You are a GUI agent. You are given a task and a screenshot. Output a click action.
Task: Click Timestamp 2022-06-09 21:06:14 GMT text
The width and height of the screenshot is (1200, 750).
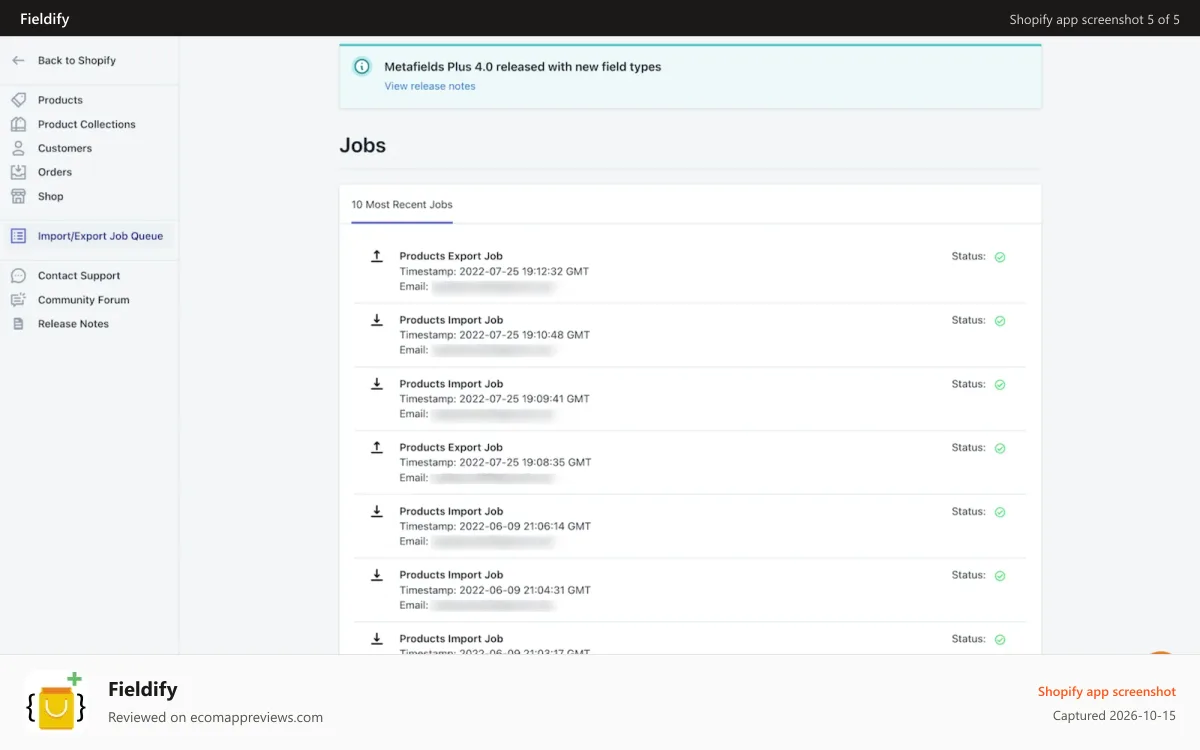pos(496,527)
